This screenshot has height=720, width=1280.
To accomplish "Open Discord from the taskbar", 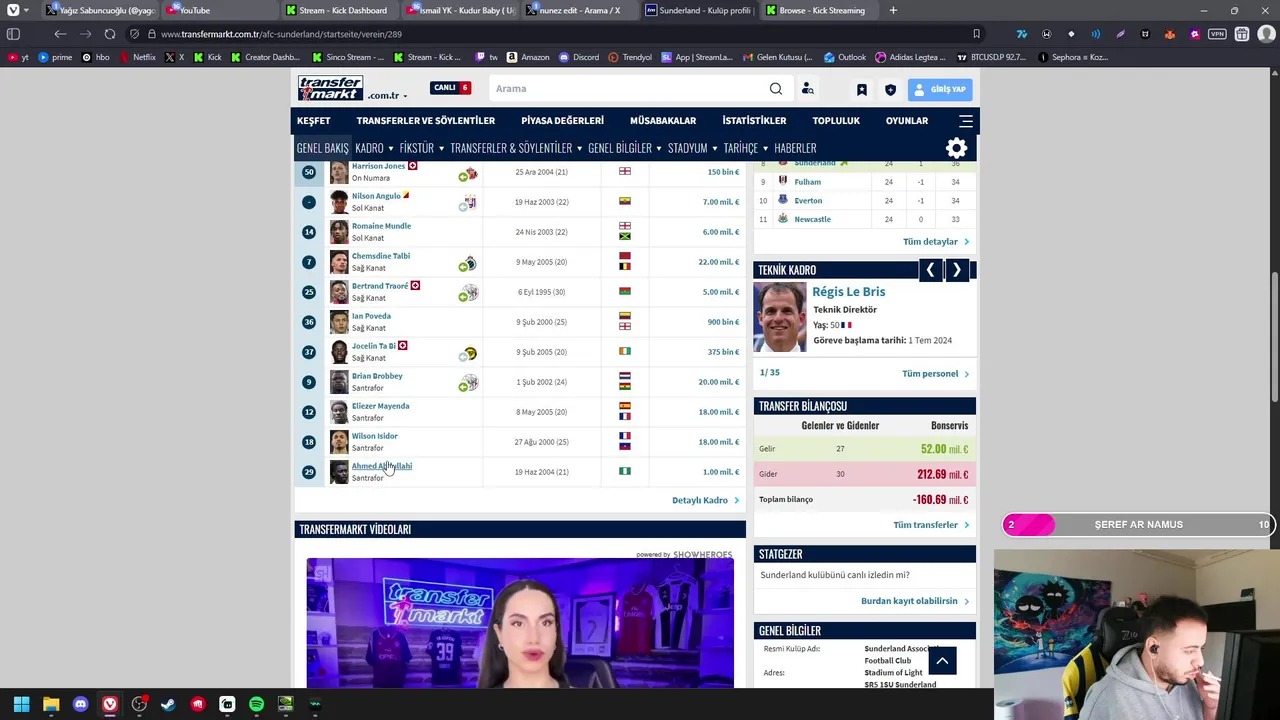I will pos(81,704).
